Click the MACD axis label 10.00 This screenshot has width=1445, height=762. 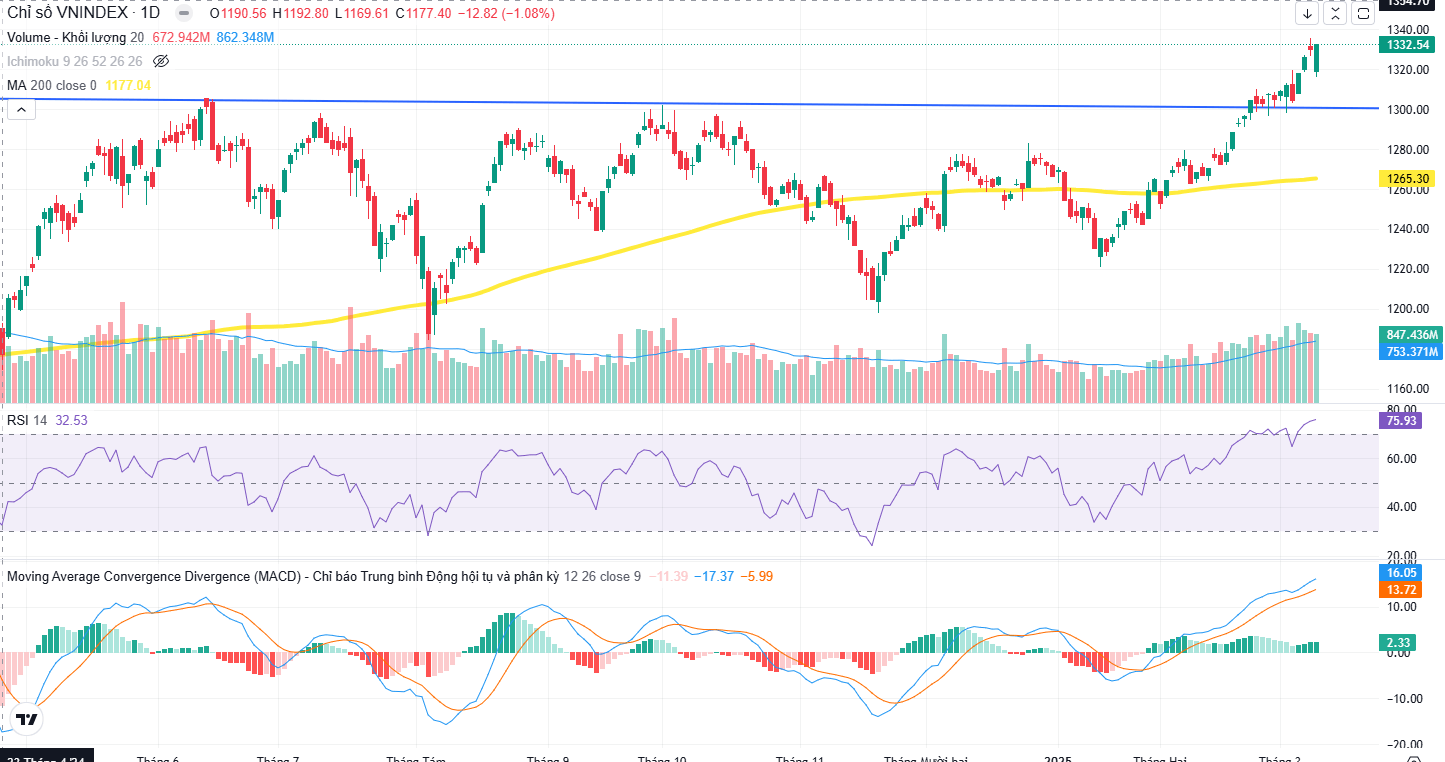click(1400, 607)
